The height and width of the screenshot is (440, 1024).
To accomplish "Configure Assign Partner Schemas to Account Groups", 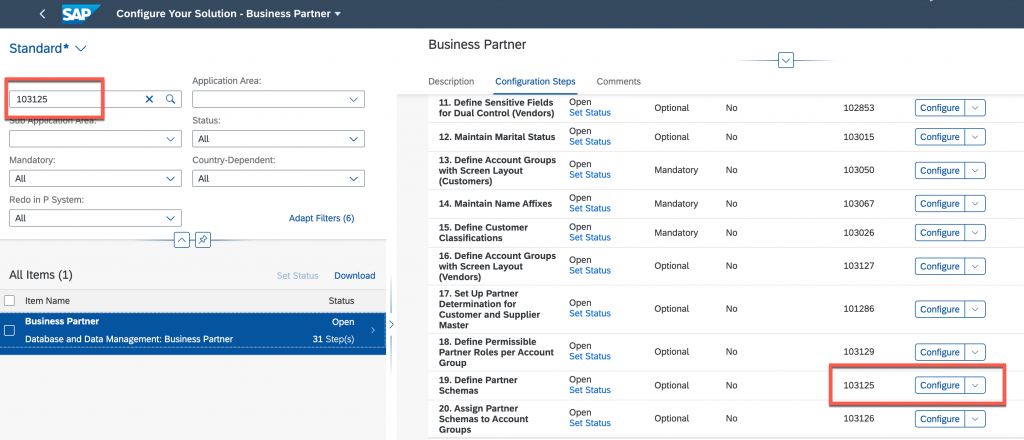I will coord(940,418).
